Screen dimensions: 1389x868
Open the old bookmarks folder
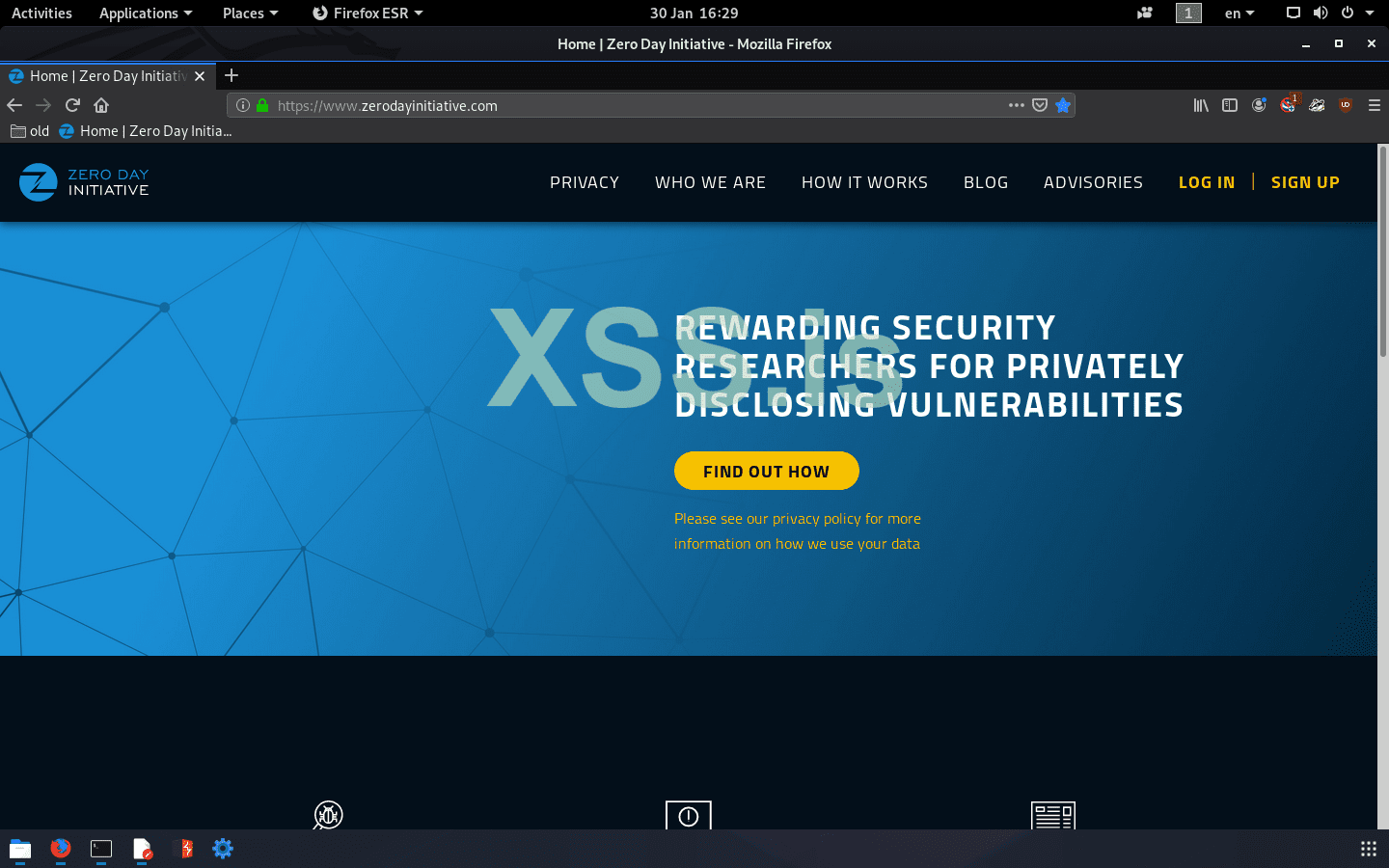click(30, 131)
